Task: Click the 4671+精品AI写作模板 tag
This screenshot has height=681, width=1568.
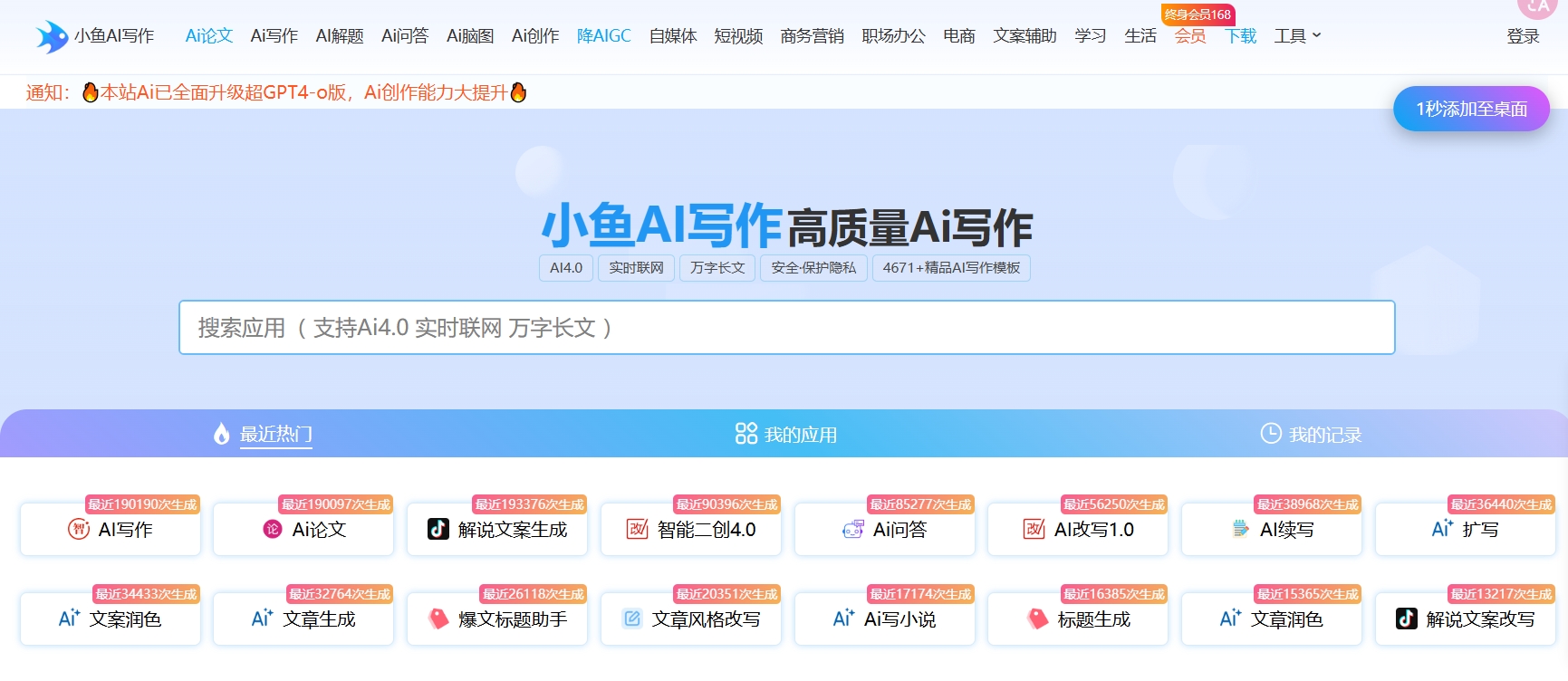Action: pyautogui.click(x=951, y=268)
